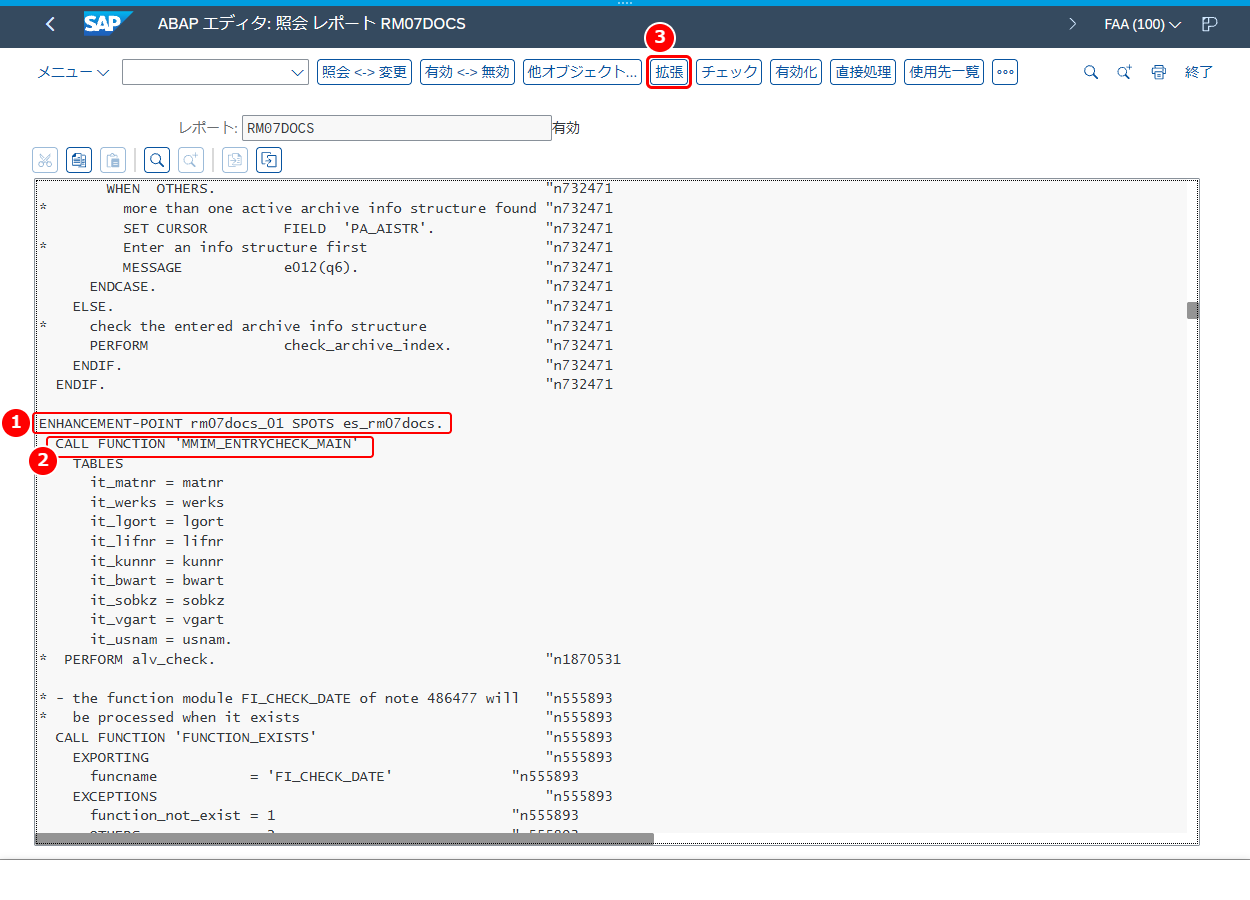Image resolution: width=1250 pixels, height=900 pixels.
Task: Click the 他オブジェクト... button
Action: pyautogui.click(x=582, y=72)
